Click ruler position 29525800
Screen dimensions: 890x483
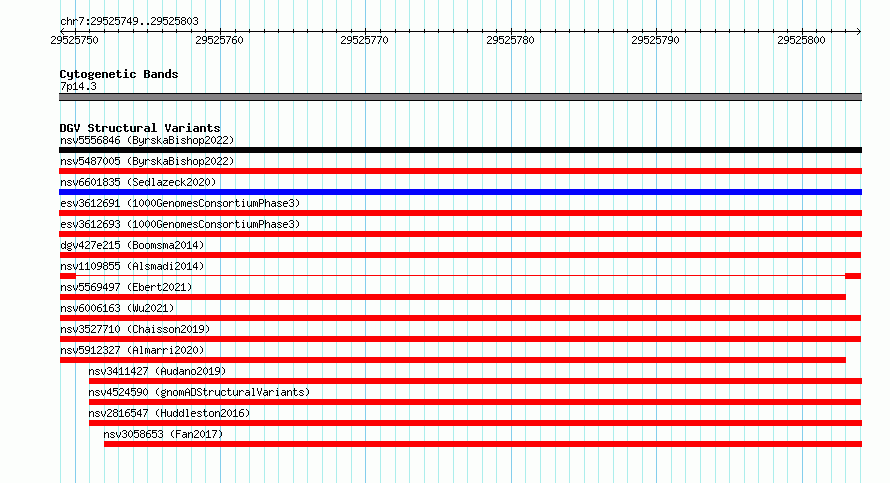[x=801, y=40]
